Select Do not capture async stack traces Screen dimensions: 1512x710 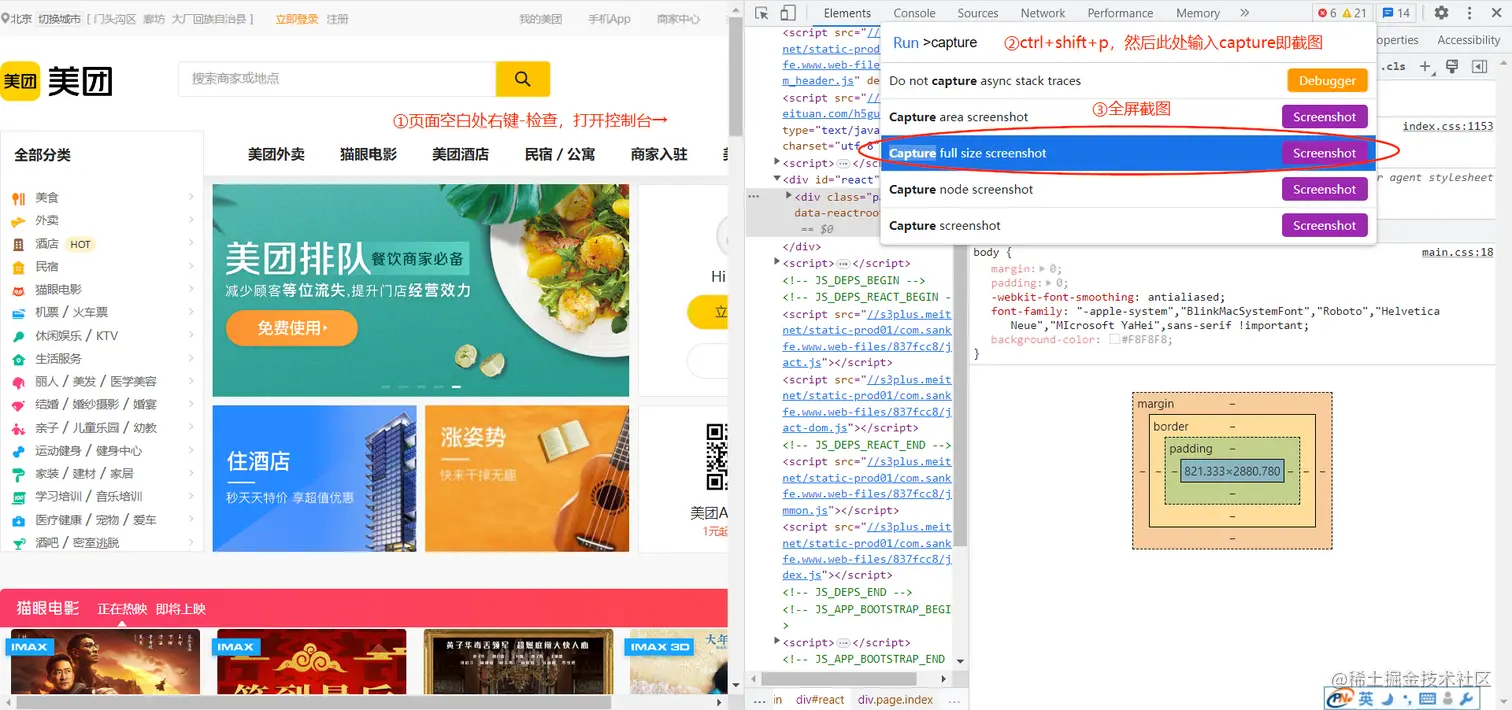1128,81
